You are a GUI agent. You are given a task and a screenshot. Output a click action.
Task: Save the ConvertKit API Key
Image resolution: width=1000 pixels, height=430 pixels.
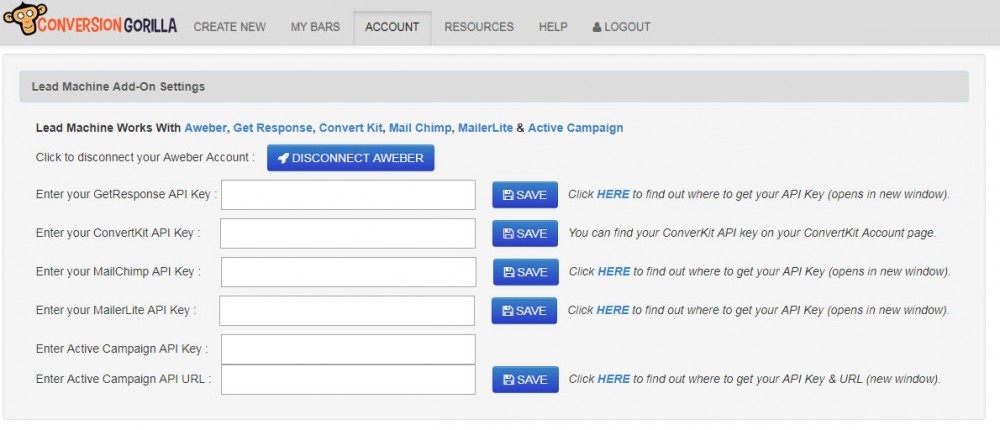525,234
